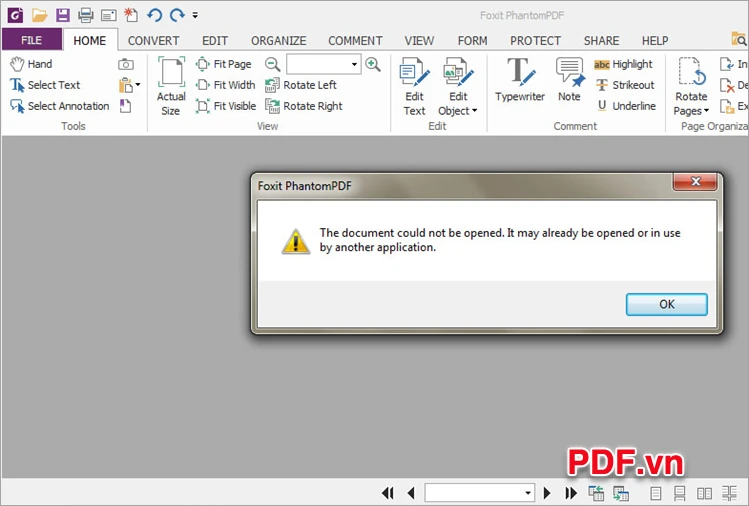Create new blank PDF via starred page icon
The width and height of the screenshot is (749, 506).
(x=131, y=15)
